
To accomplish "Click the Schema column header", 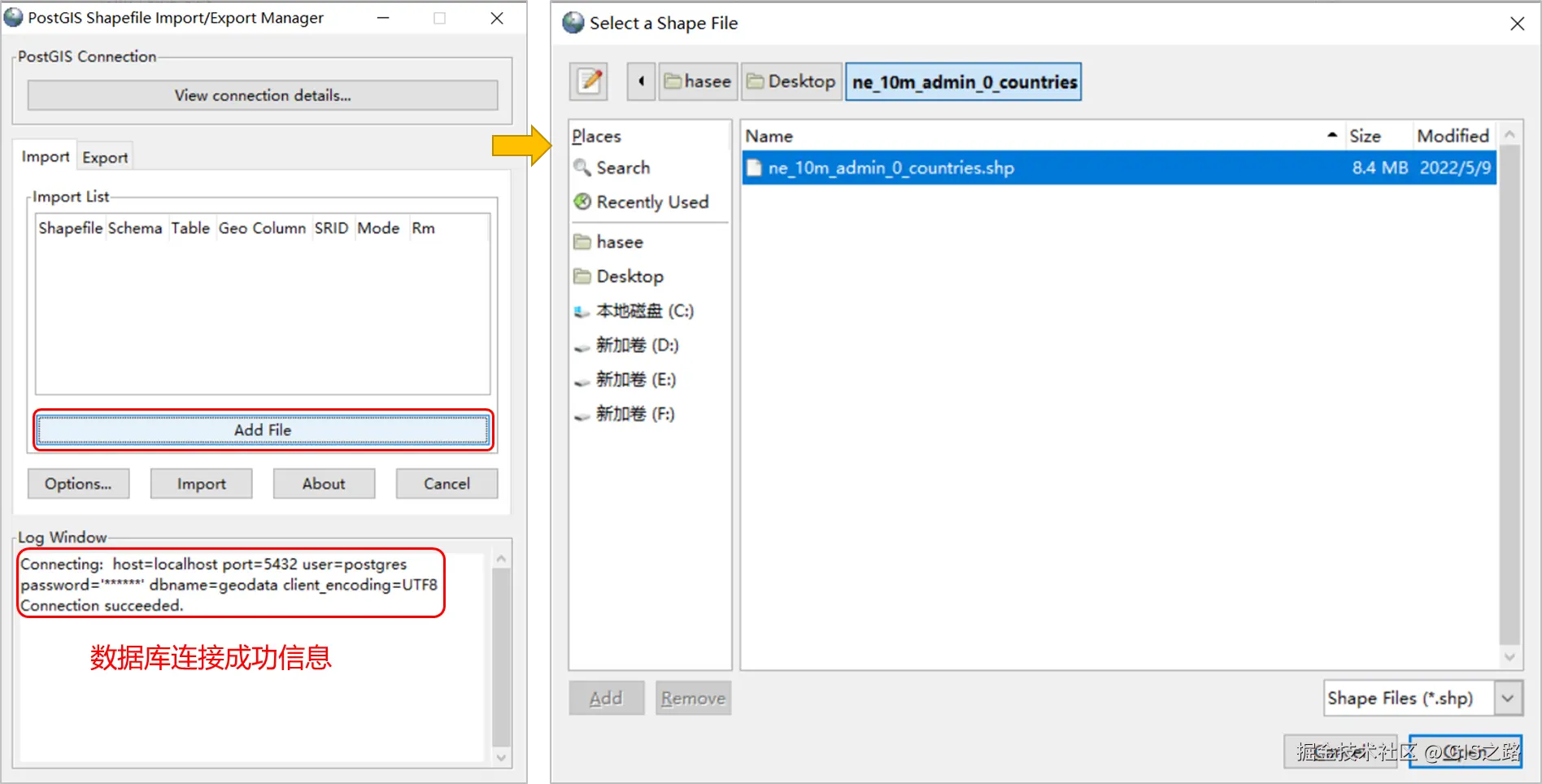I will pos(135,228).
